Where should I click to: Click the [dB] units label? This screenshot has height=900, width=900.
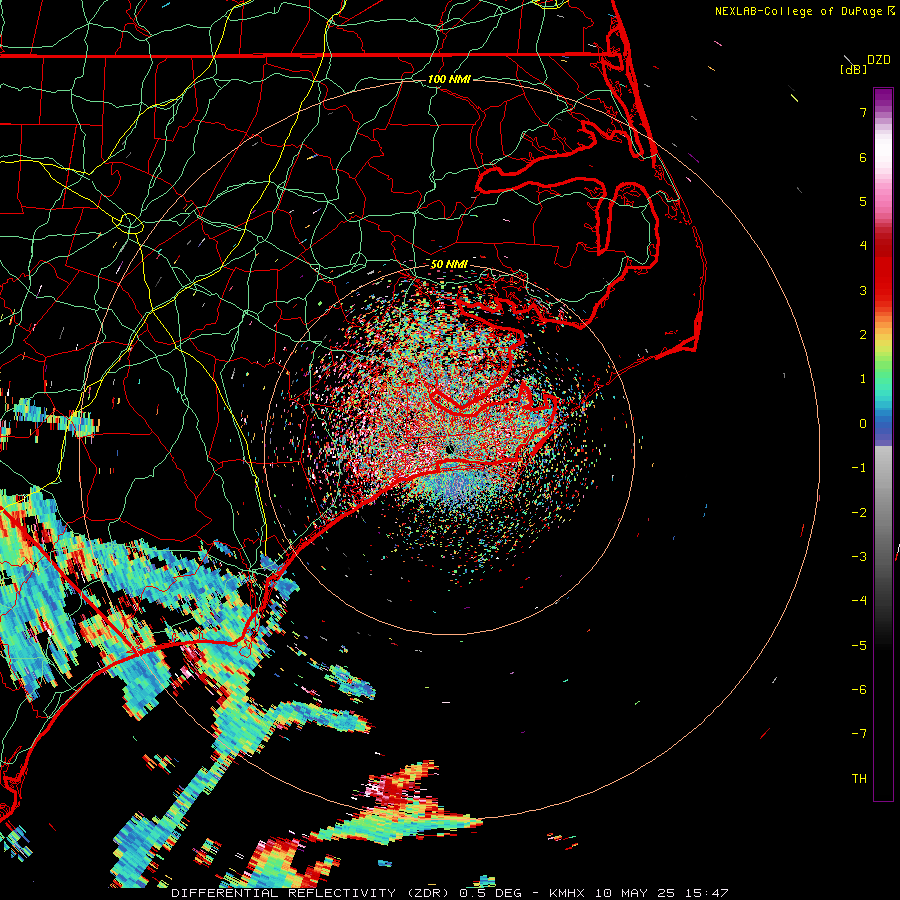[854, 69]
